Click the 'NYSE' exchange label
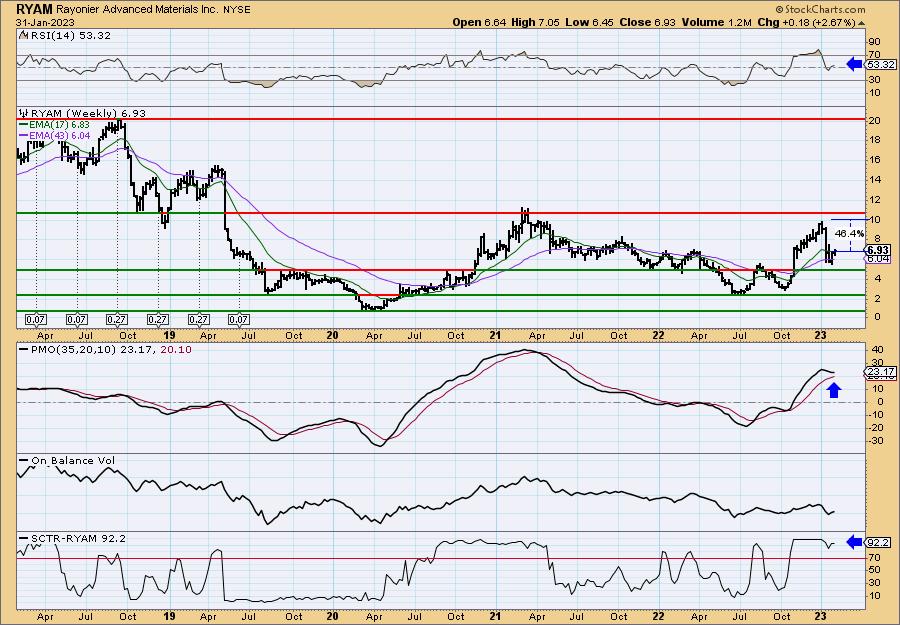The image size is (900, 625). (x=236, y=10)
